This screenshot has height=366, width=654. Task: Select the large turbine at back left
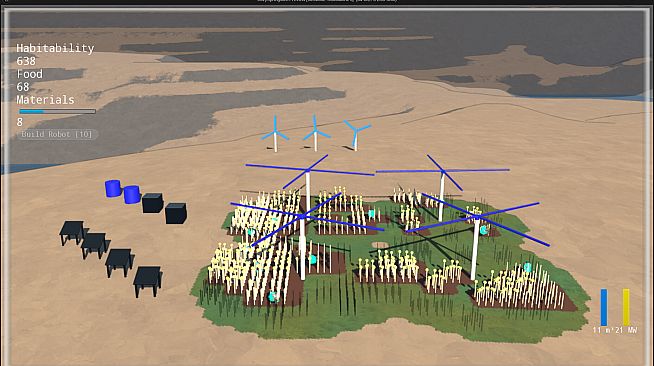click(x=308, y=182)
